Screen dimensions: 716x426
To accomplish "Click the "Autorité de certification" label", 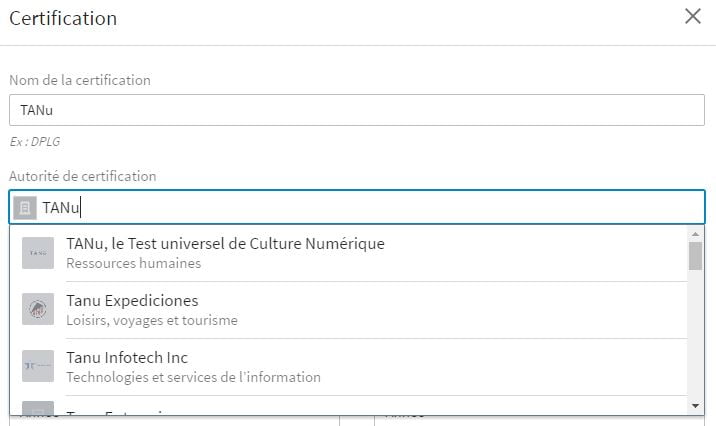I will [x=83, y=176].
